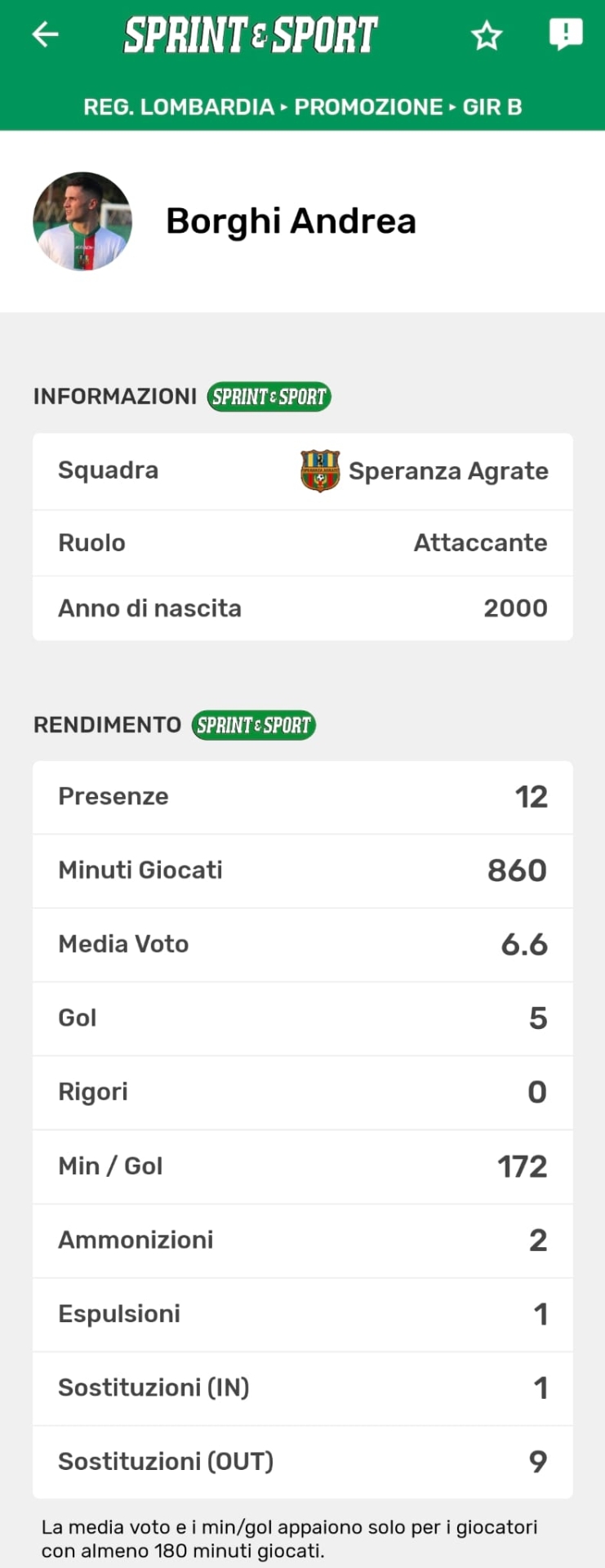Select the Minuti Giocati row
605x1568 pixels.
[x=303, y=871]
